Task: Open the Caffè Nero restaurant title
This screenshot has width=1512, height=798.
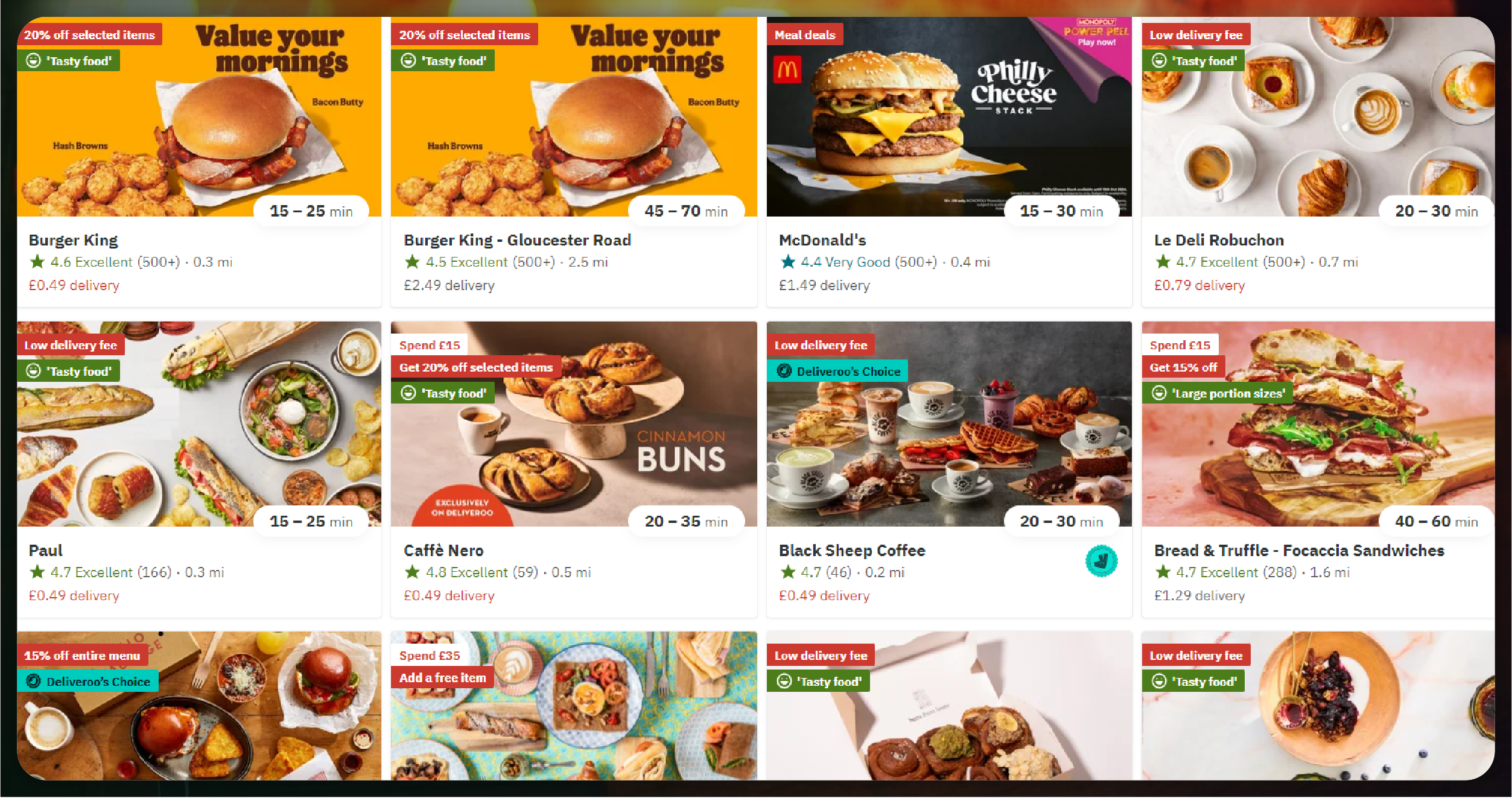Action: pos(443,551)
